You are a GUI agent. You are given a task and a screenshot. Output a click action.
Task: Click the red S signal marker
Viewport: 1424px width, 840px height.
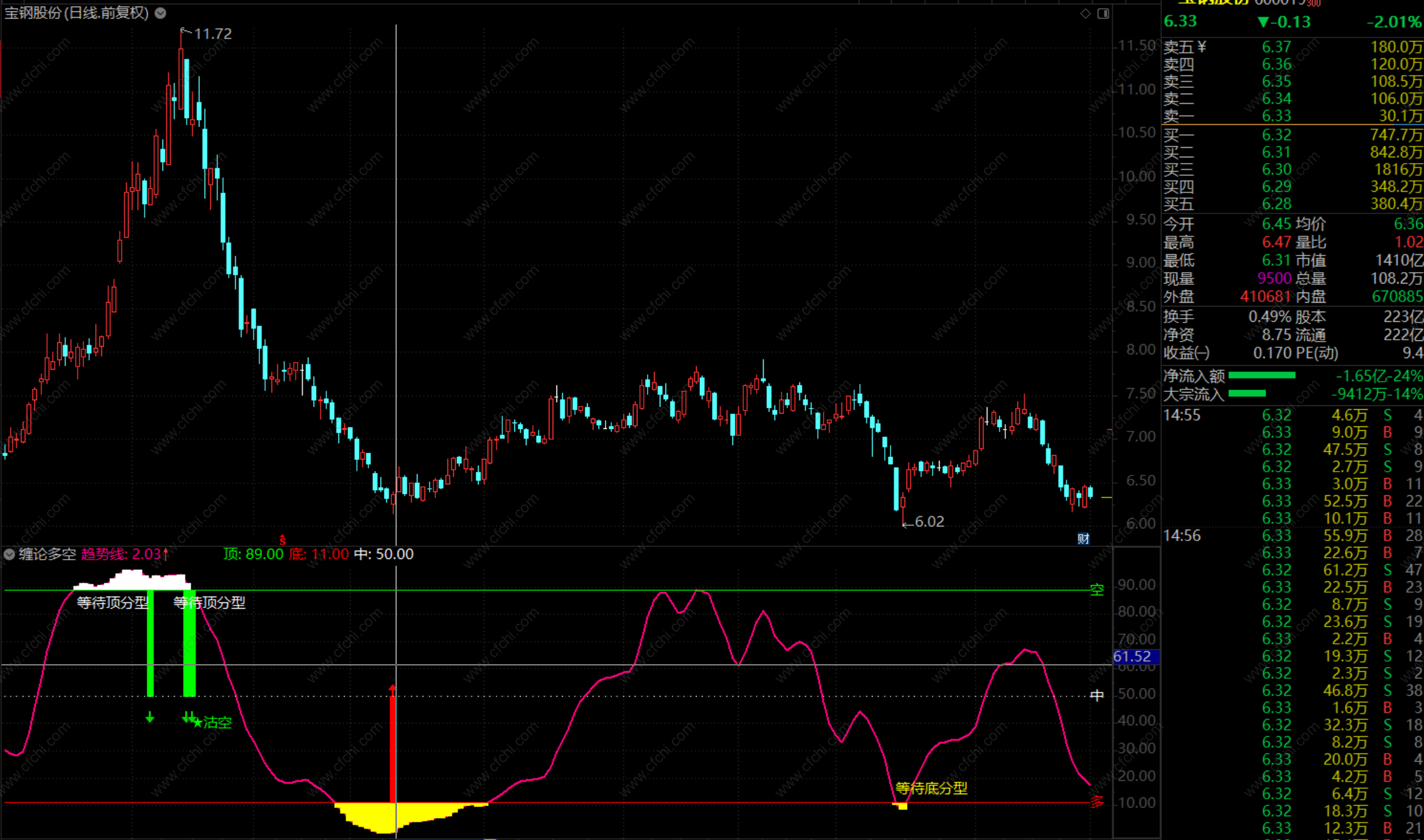point(282,540)
